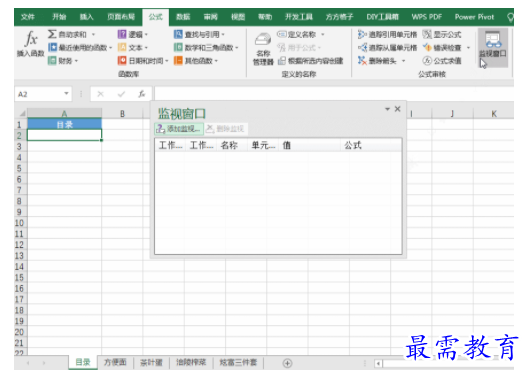Select row 10 header

pyautogui.click(x=19, y=223)
